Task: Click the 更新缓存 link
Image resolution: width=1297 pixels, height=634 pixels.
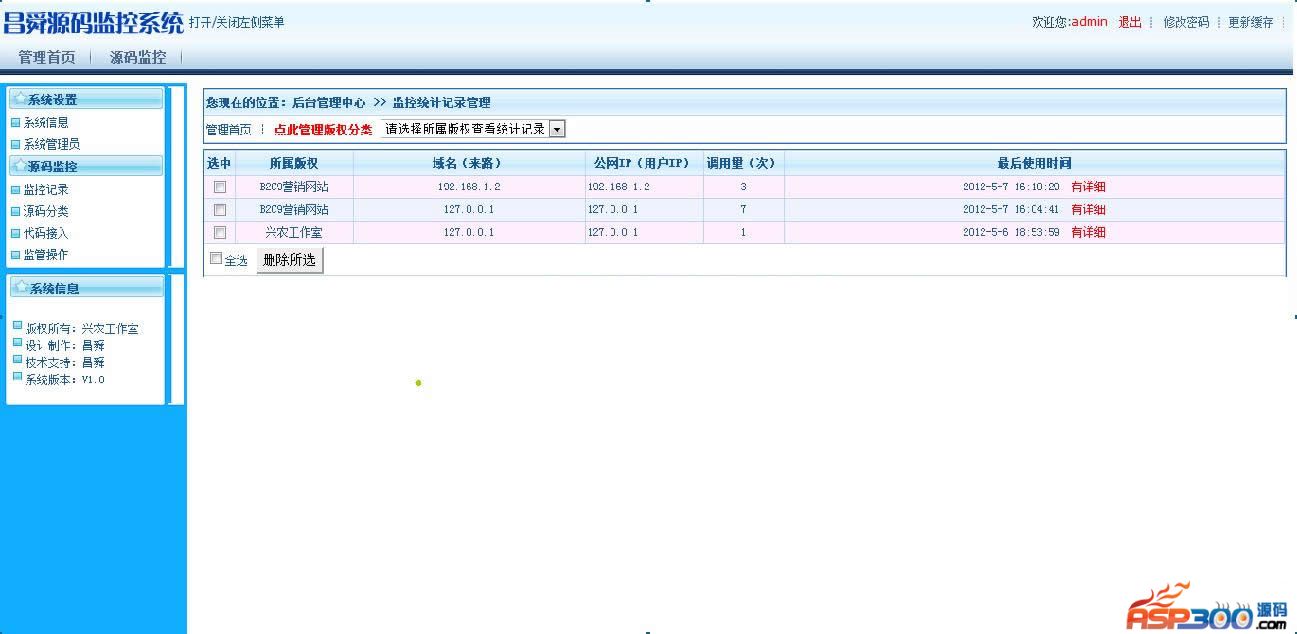Action: pos(1251,22)
